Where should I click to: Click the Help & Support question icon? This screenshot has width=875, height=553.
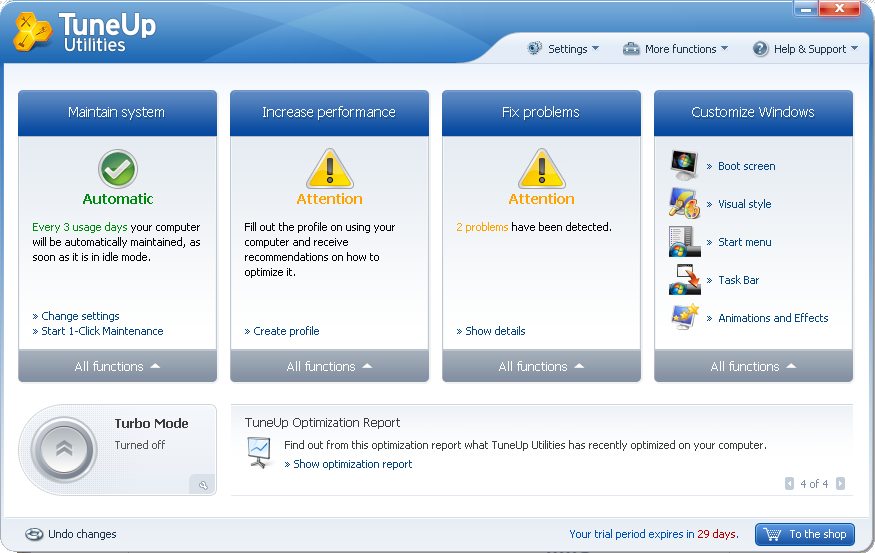760,49
